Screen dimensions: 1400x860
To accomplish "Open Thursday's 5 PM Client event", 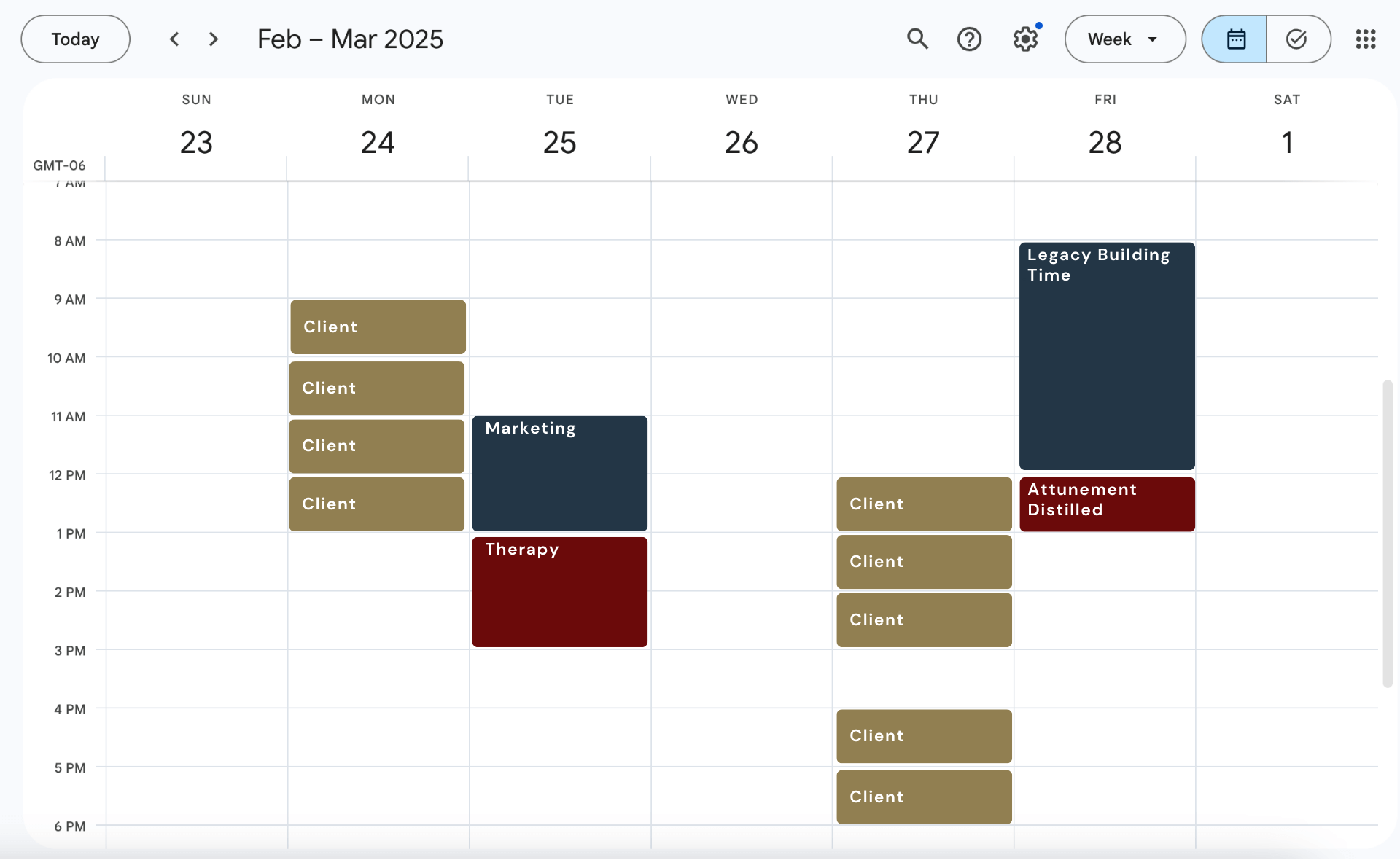I will [x=923, y=796].
